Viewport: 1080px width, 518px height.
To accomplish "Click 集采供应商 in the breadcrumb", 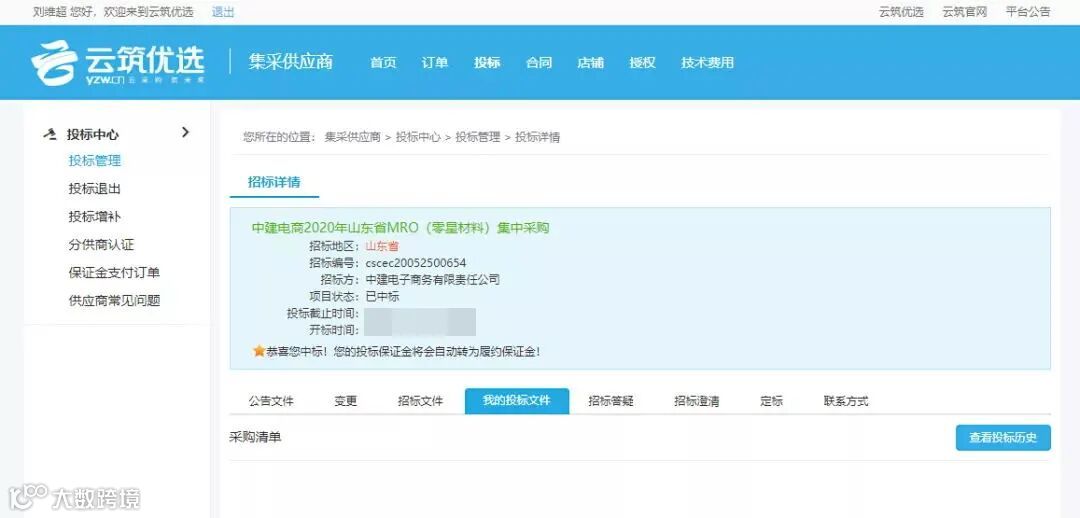I will (x=353, y=137).
